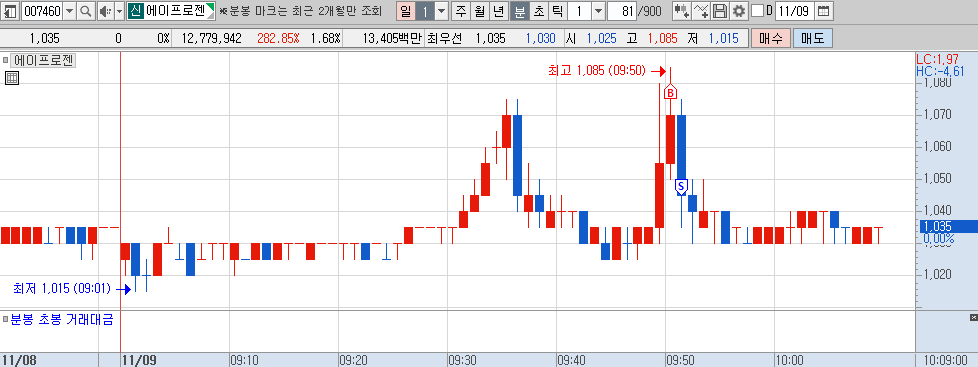Viewport: 978px width, 367px height.
Task: Click the minute interval field showing 1
Action: [579, 11]
